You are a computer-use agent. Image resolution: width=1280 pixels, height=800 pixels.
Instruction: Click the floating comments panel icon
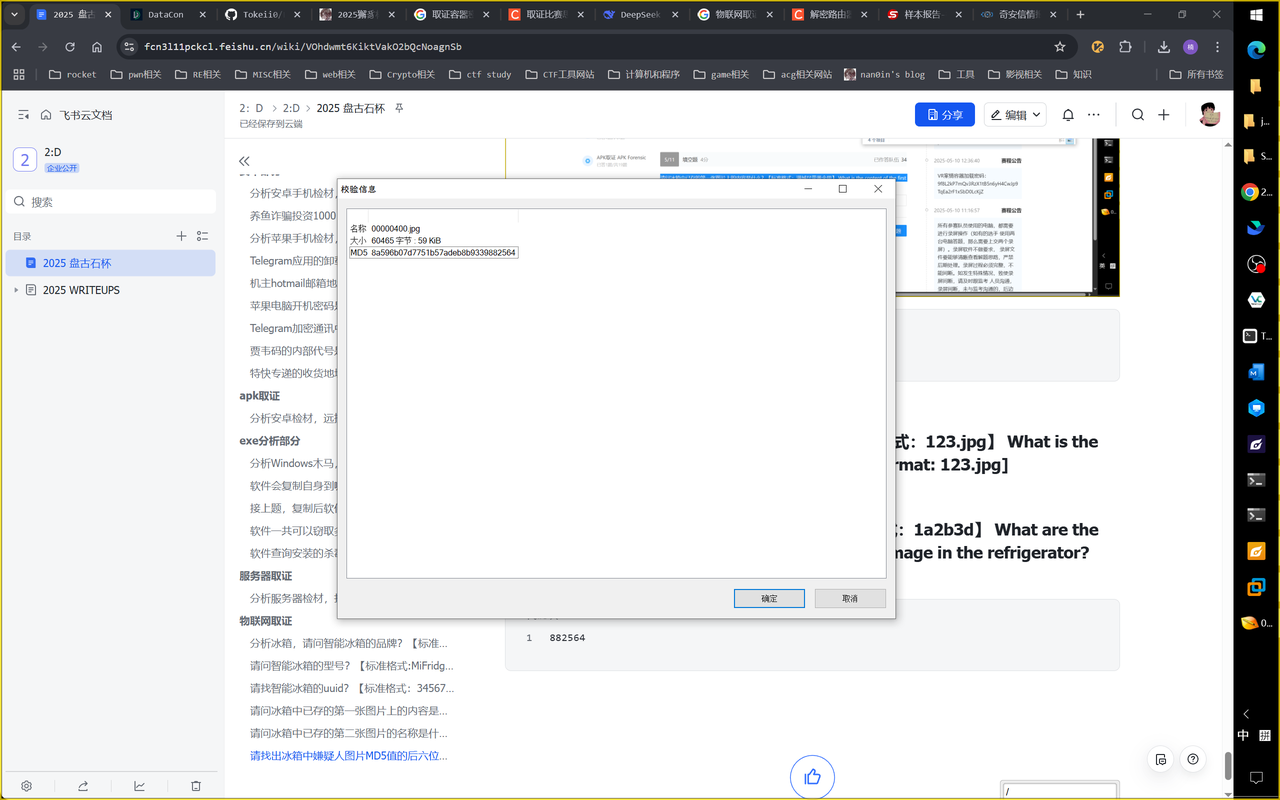point(1160,760)
